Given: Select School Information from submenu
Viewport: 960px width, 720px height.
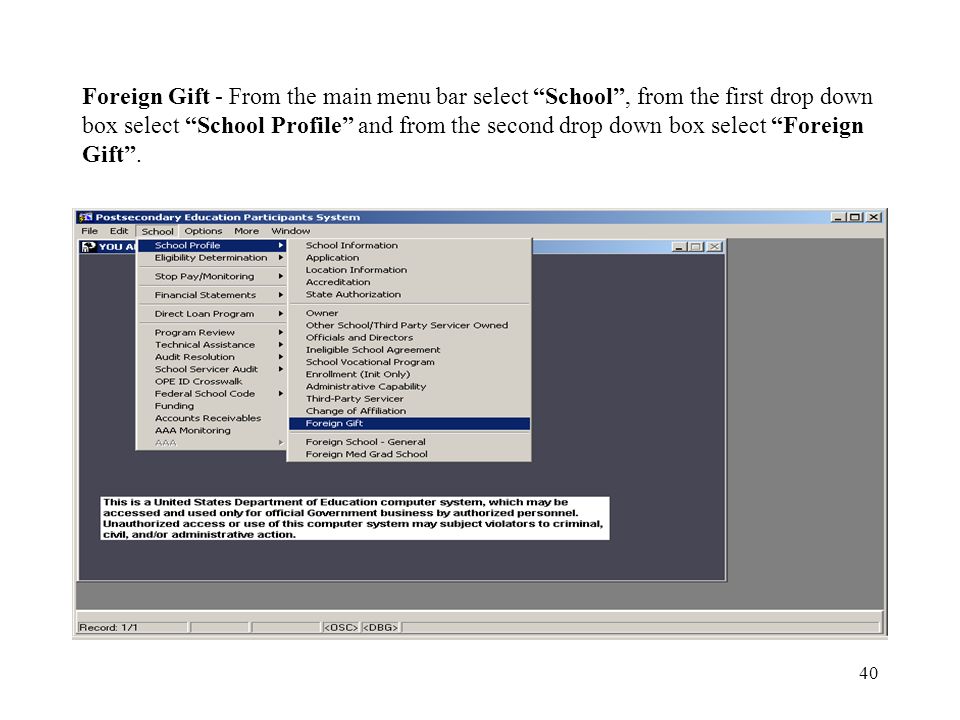Looking at the screenshot, I should click(409, 246).
